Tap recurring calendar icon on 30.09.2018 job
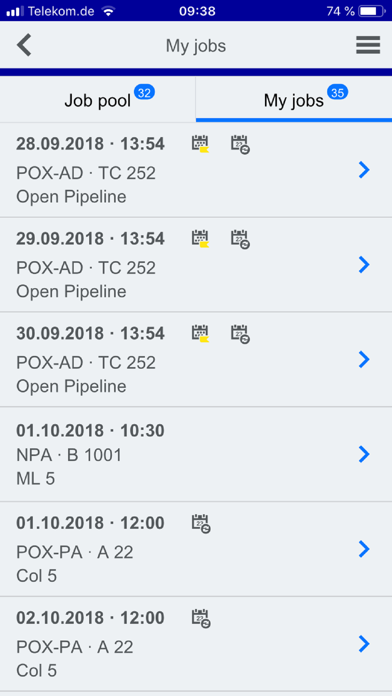 240,334
